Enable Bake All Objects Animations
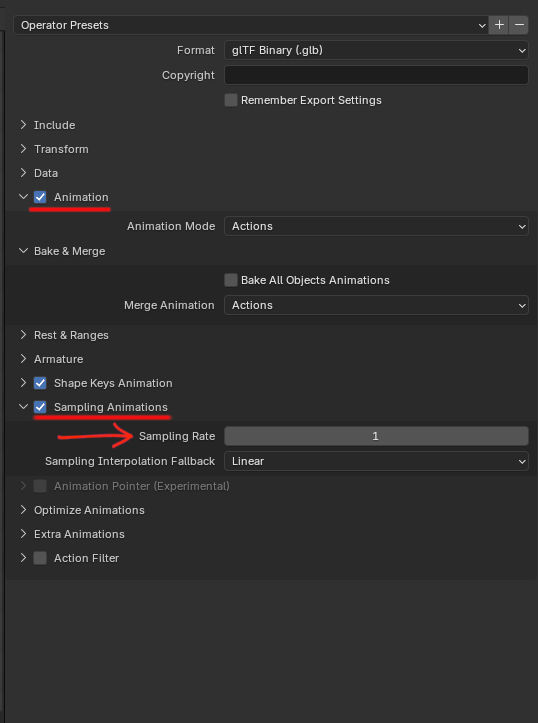538x723 pixels. pos(231,280)
